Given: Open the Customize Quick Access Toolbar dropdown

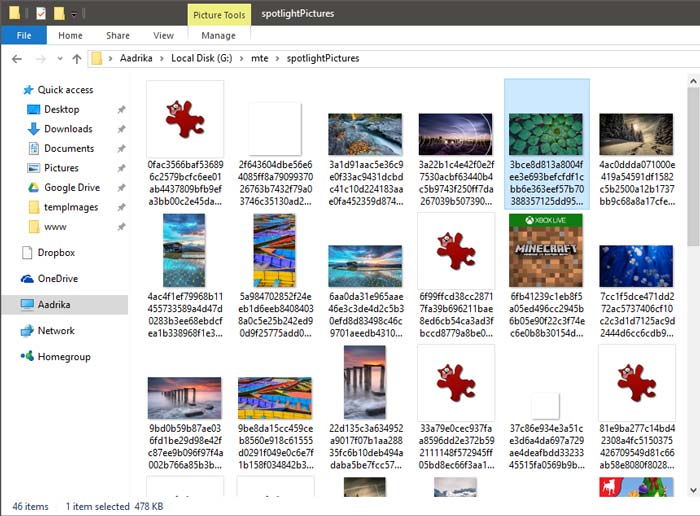Looking at the screenshot, I should [x=74, y=14].
